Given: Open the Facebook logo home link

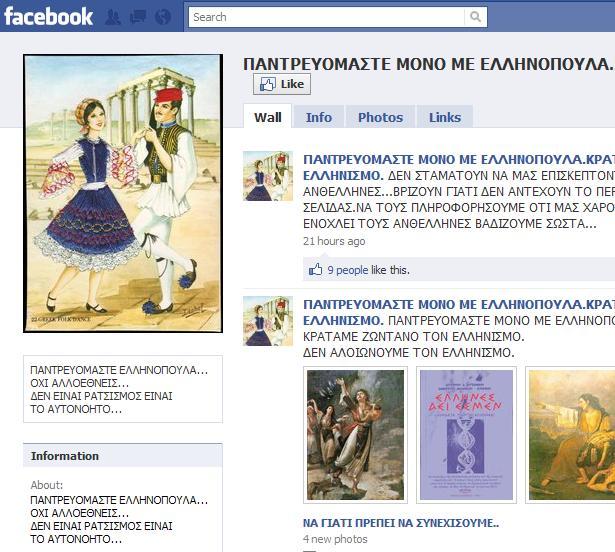Looking at the screenshot, I should [48, 16].
